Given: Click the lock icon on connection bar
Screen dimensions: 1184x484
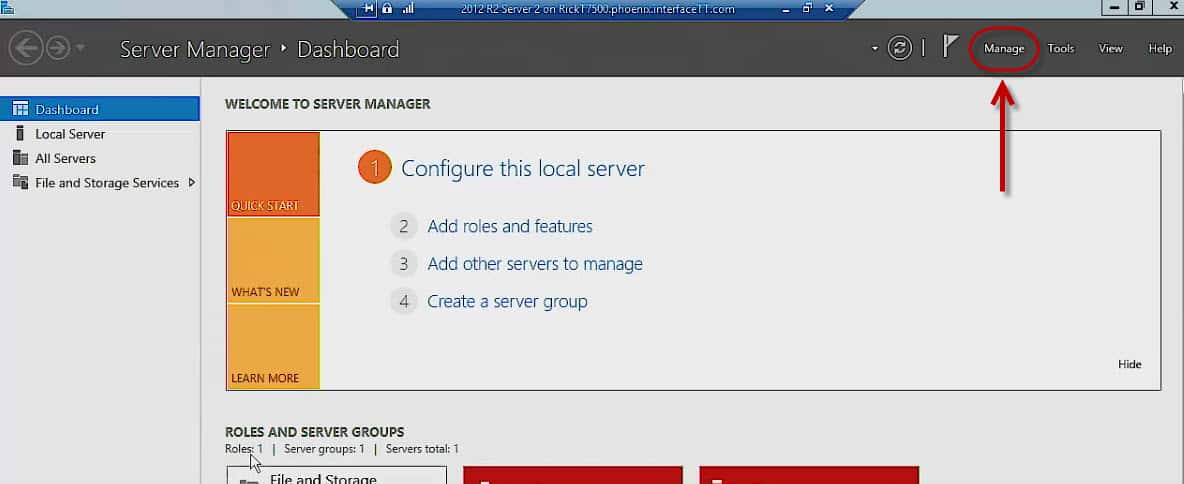Looking at the screenshot, I should point(387,8).
